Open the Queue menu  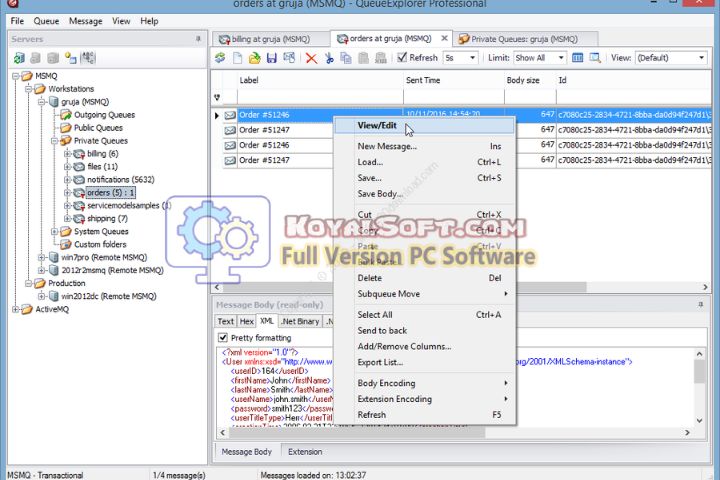[46, 21]
